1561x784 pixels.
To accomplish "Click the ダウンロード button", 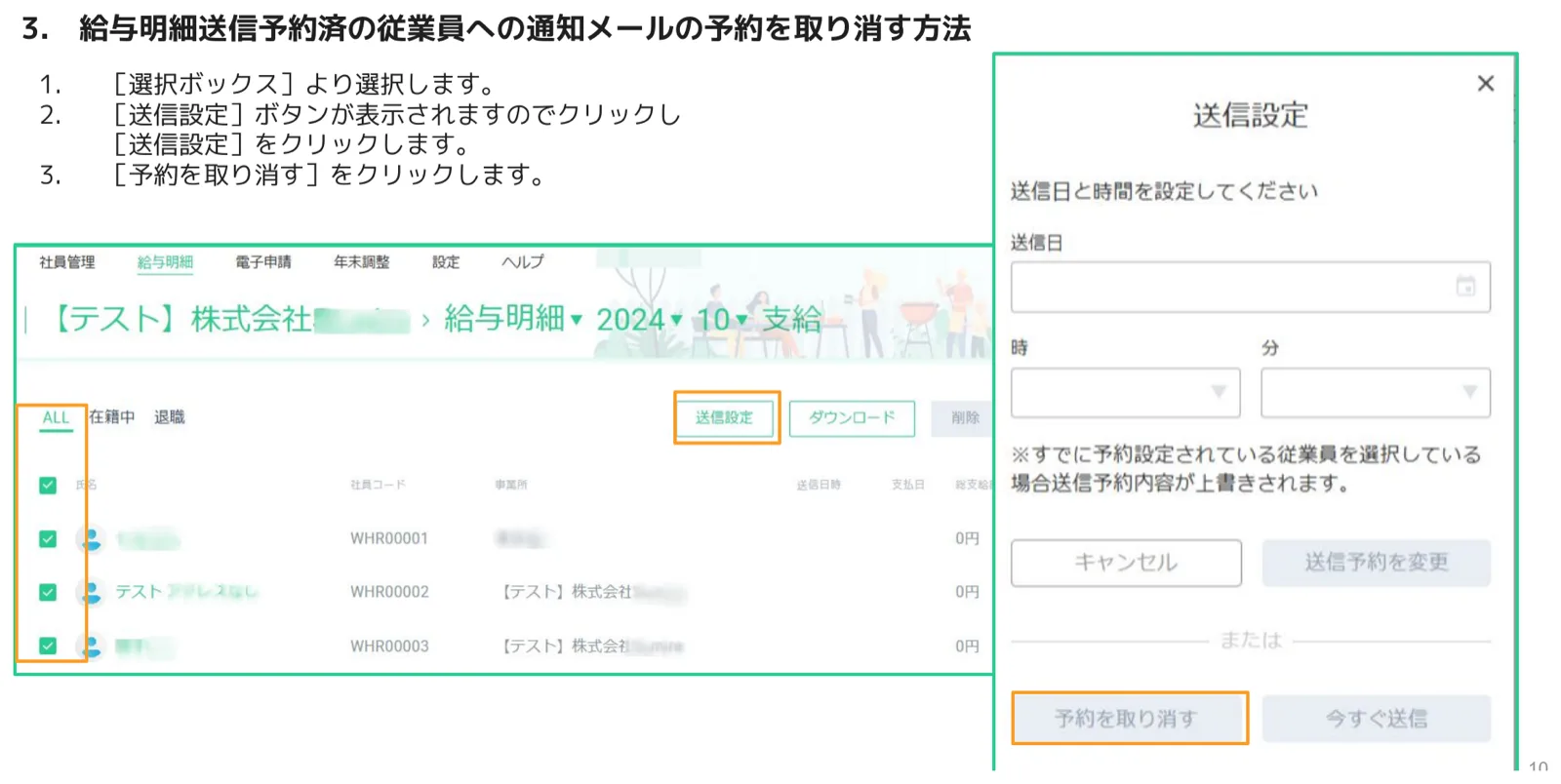I will (852, 418).
